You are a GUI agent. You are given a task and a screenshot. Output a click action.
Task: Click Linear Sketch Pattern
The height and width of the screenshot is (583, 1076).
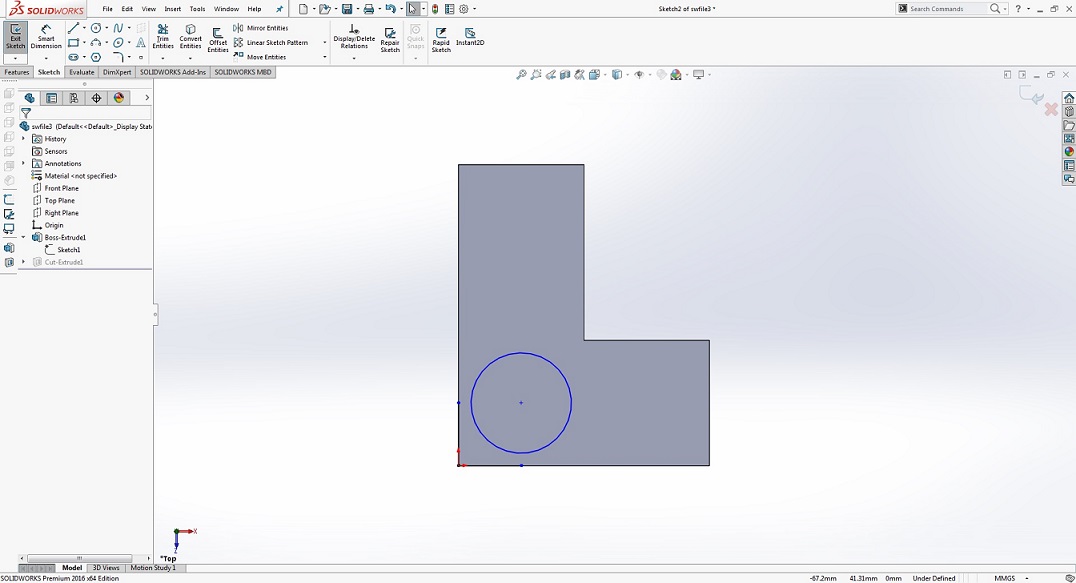pyautogui.click(x=271, y=43)
